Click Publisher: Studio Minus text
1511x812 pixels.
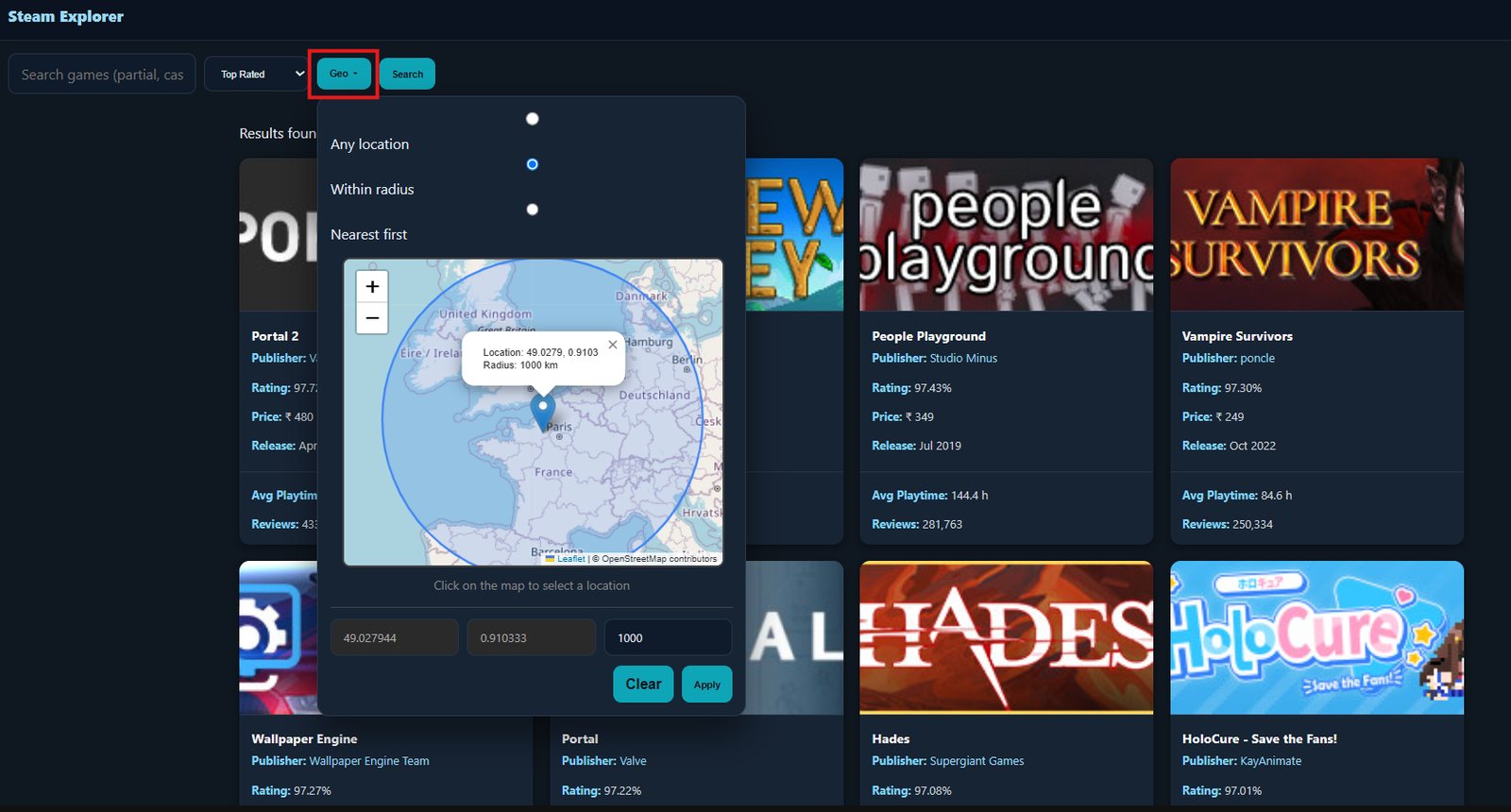pyautogui.click(x=934, y=359)
